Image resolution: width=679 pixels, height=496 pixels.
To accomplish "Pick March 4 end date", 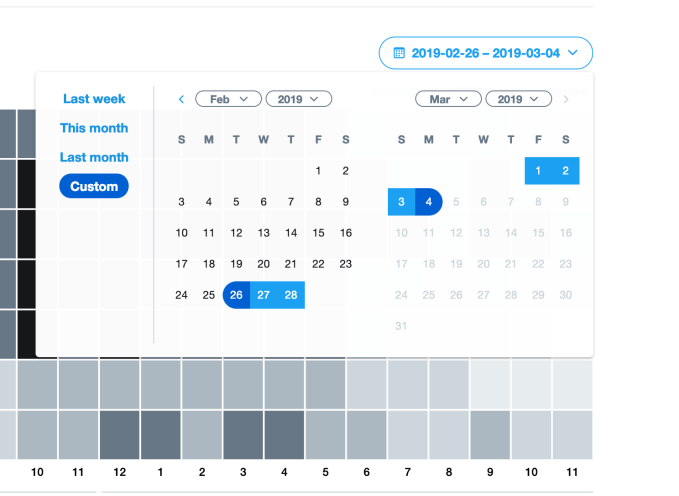I will point(428,202).
